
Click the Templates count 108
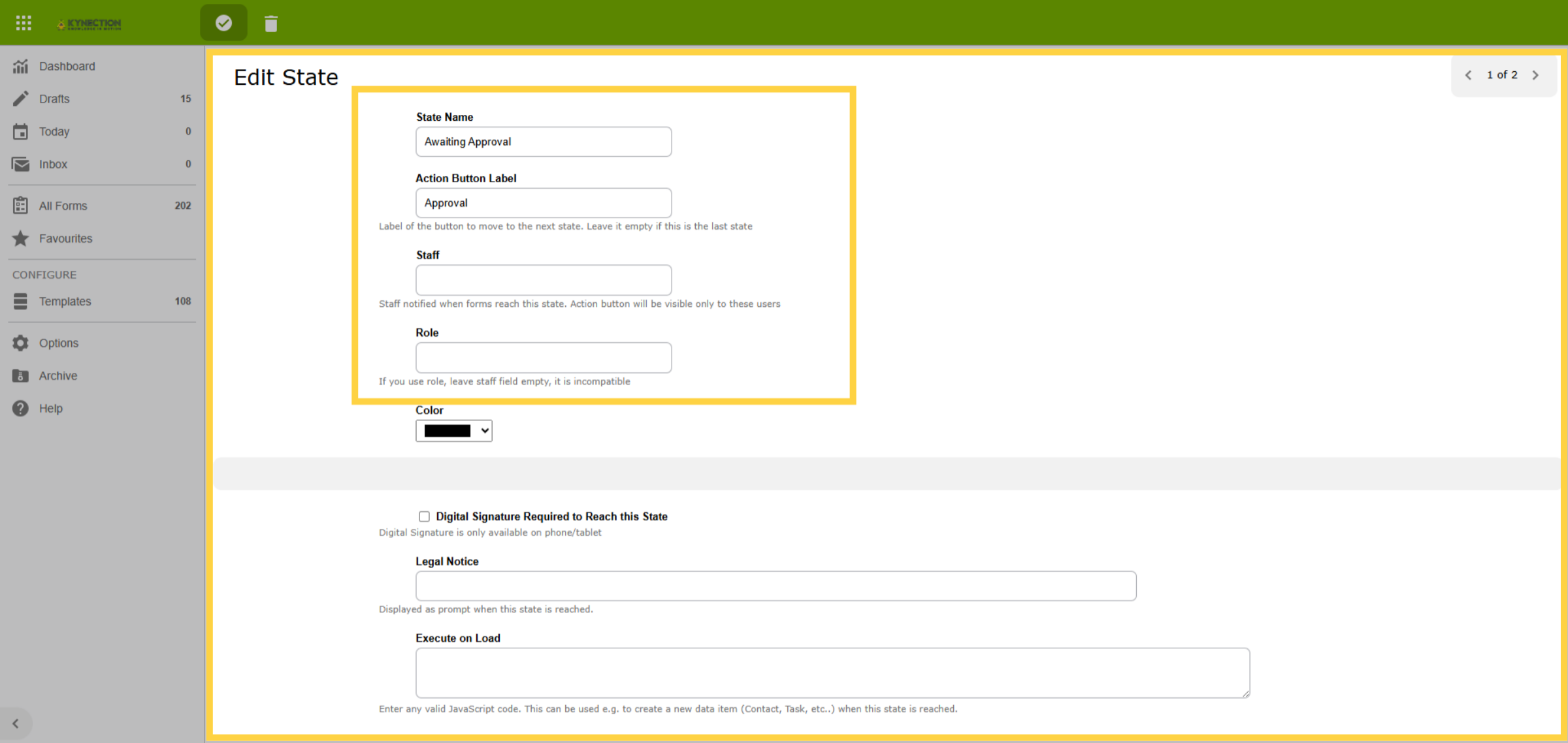pyautogui.click(x=183, y=301)
